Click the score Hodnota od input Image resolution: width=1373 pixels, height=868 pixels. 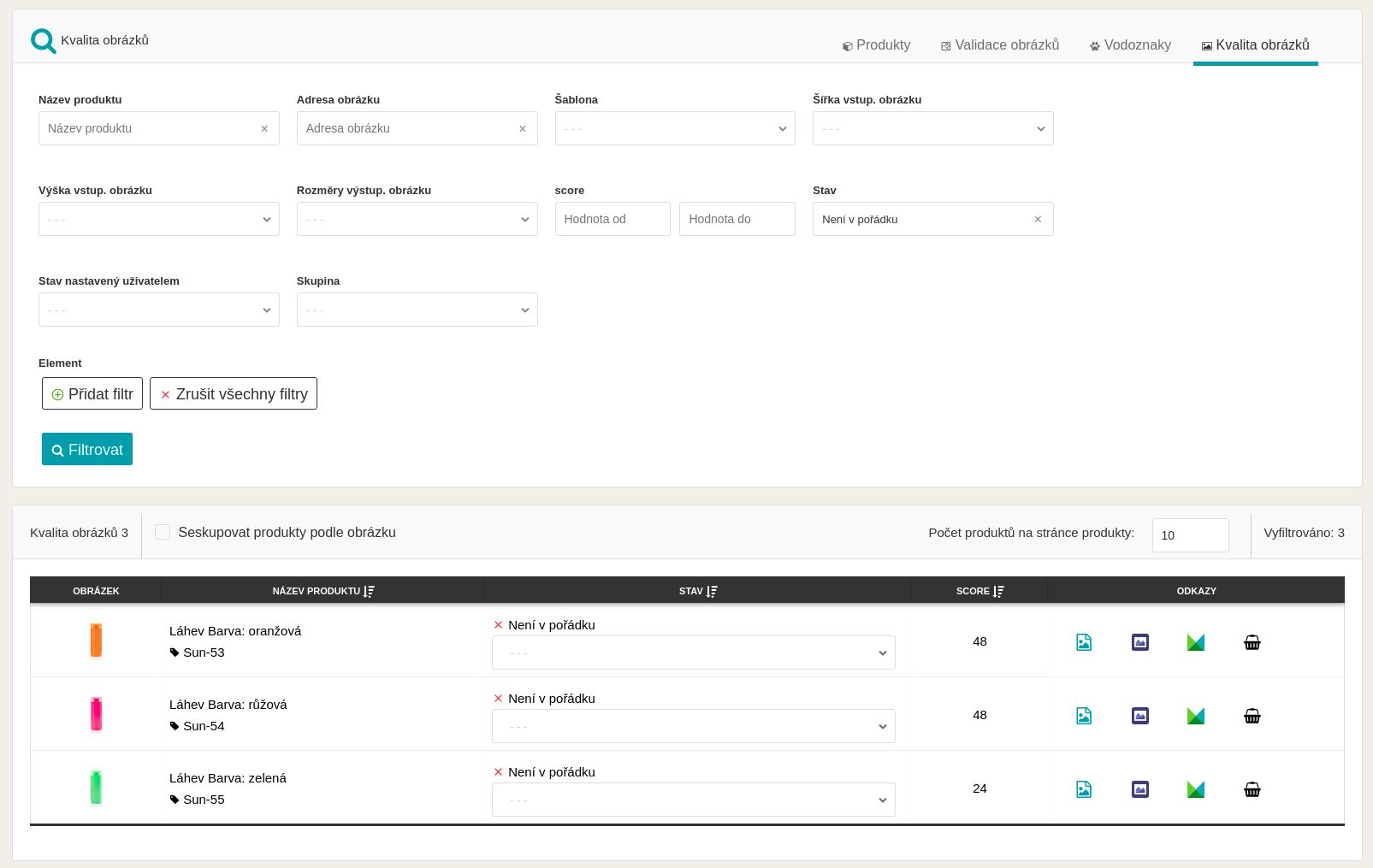[x=613, y=220]
